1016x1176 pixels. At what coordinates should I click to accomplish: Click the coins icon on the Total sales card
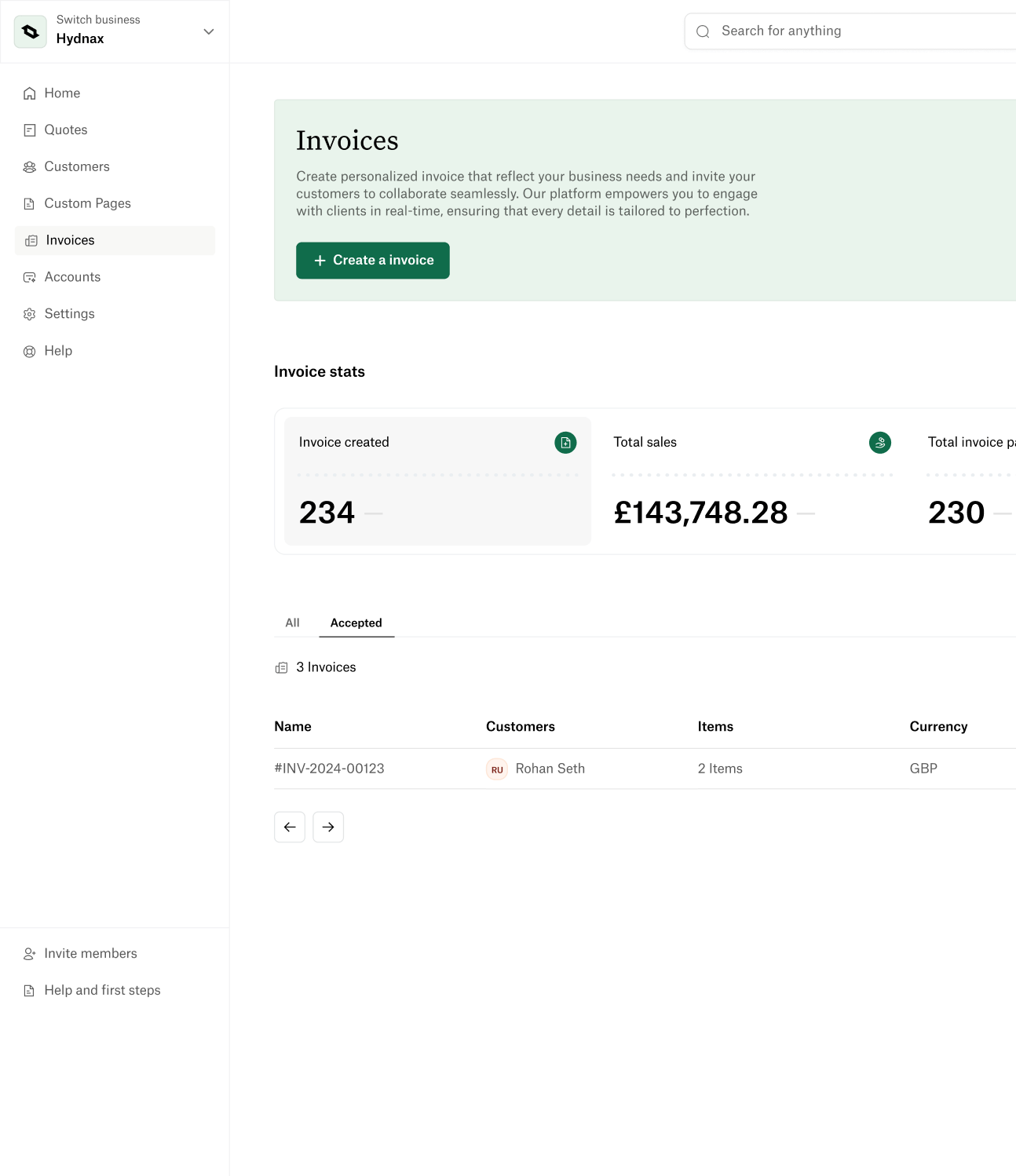(x=880, y=443)
